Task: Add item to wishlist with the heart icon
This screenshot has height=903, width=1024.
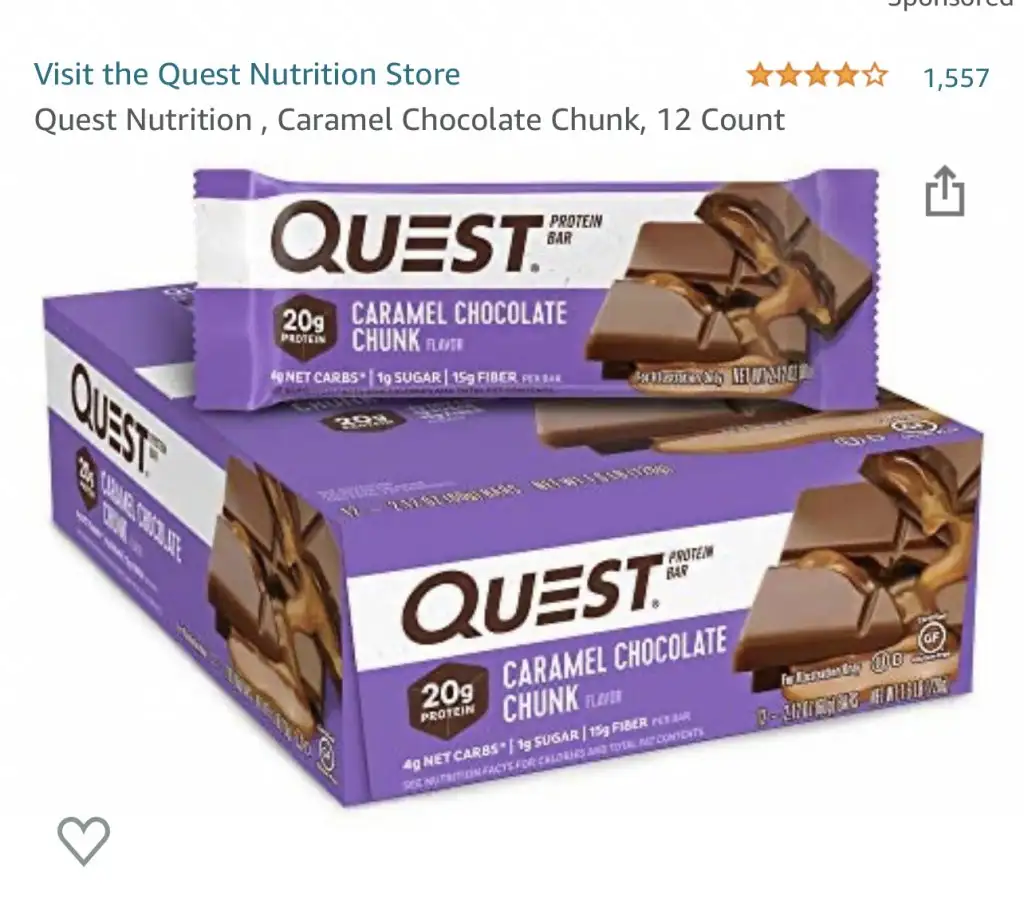Action: tap(84, 840)
